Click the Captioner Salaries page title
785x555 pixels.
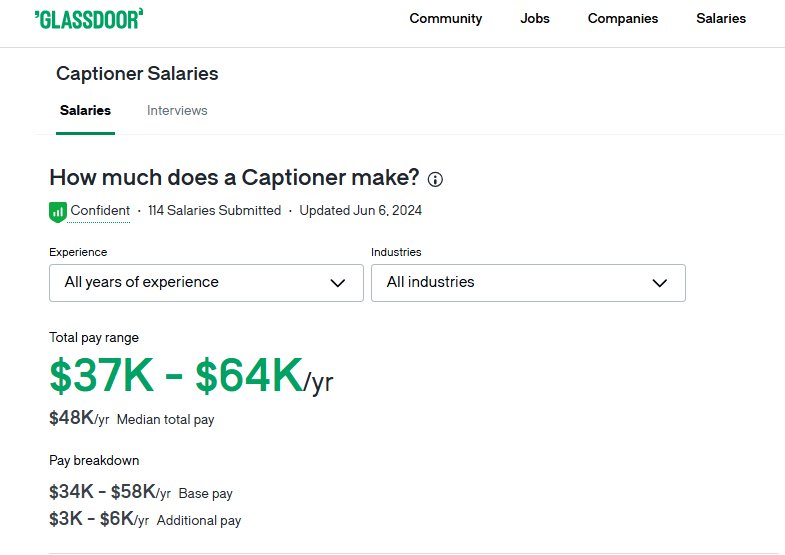[x=137, y=74]
